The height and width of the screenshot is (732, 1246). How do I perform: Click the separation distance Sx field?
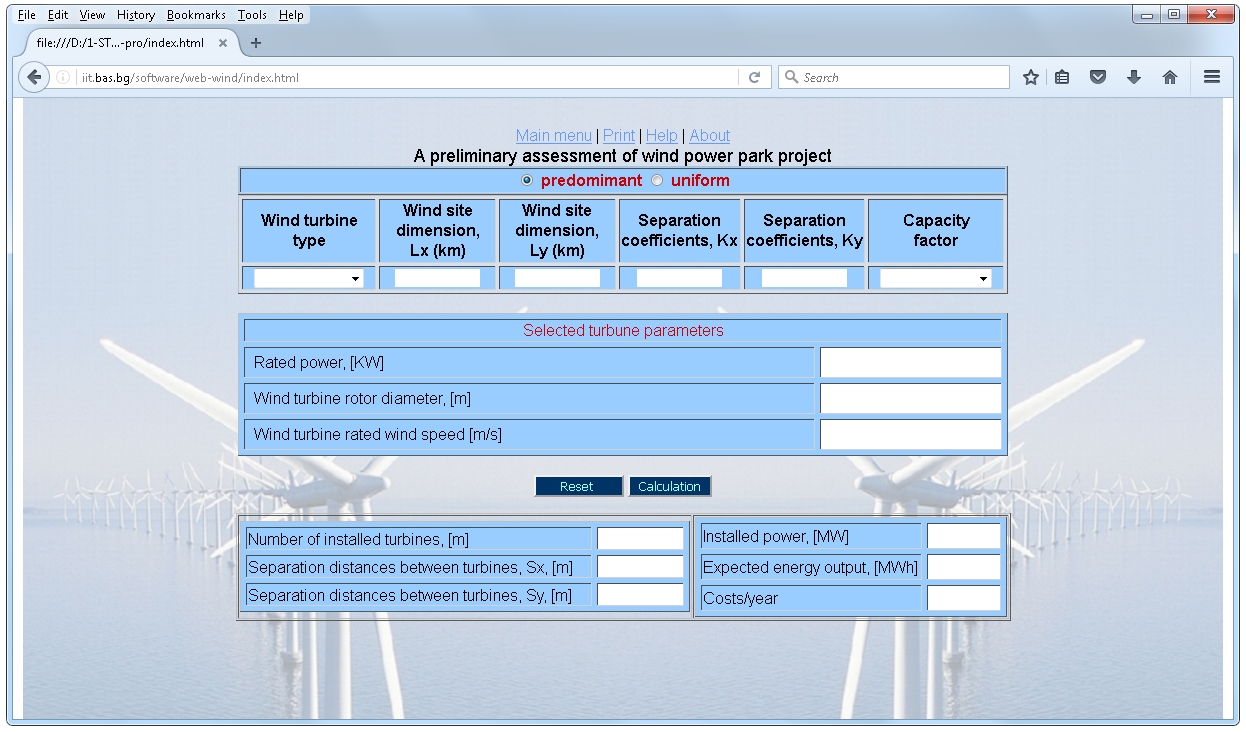coord(640,567)
